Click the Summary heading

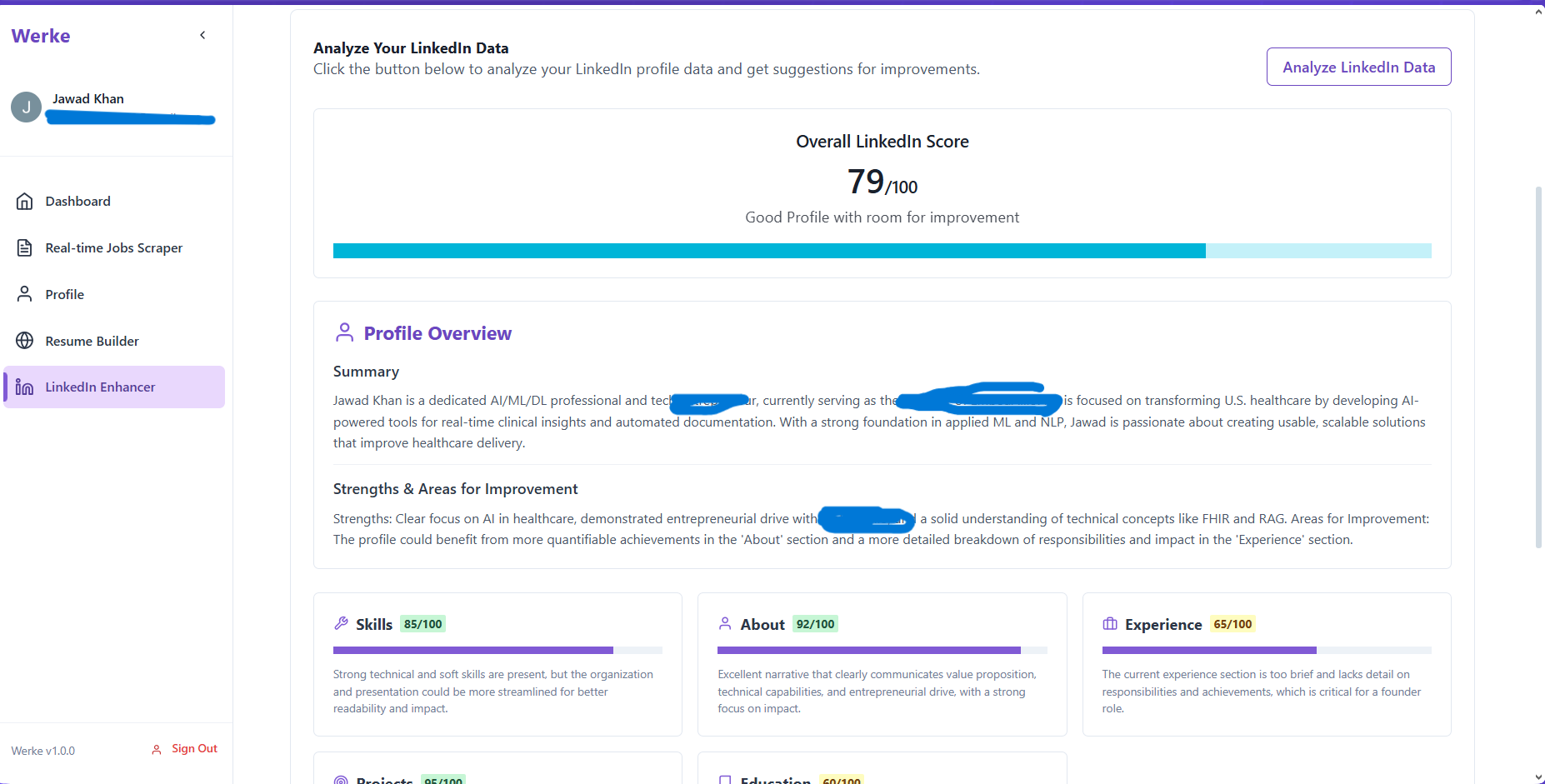[x=366, y=372]
